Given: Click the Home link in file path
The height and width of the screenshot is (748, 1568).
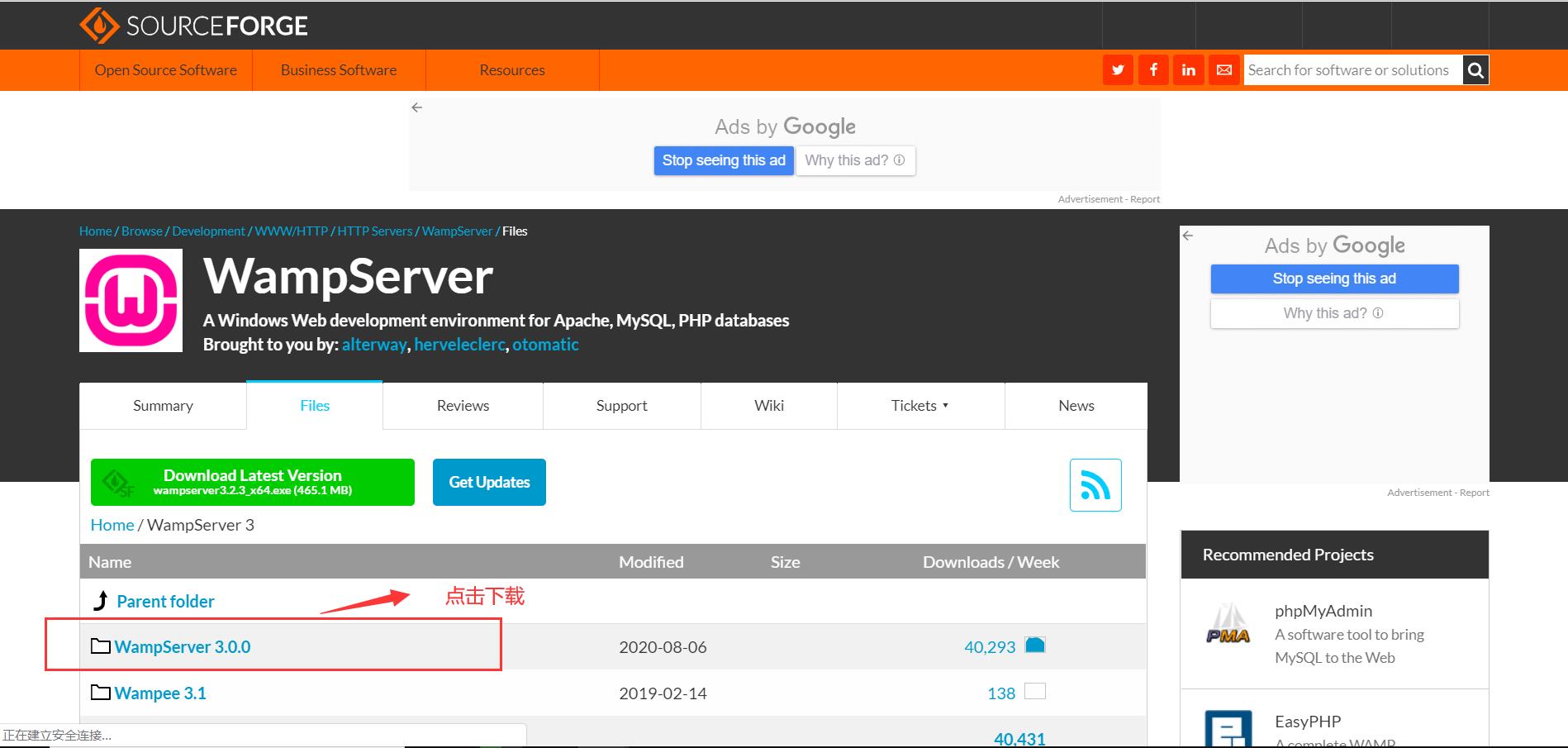Looking at the screenshot, I should click(112, 525).
